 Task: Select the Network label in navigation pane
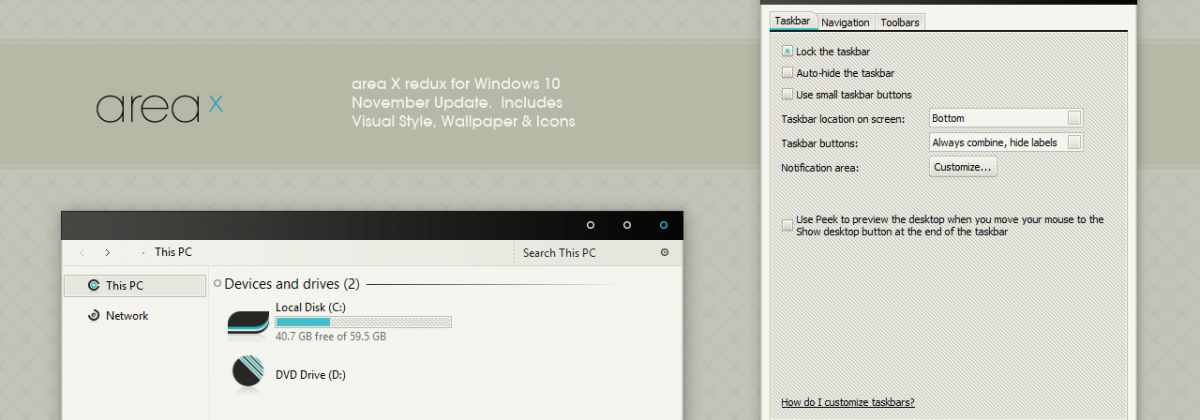coord(127,316)
